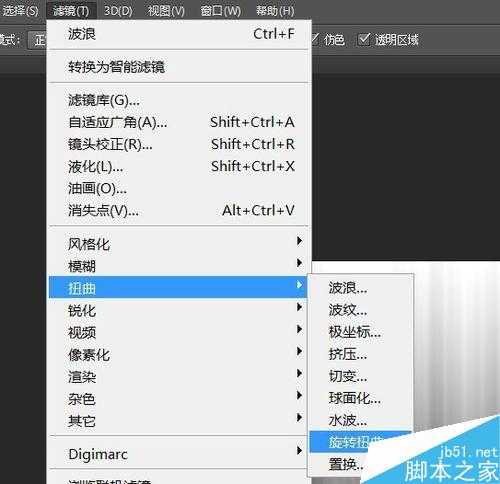Screen dimensions: 500x484
Task: Open the 视图(V) menu
Action: click(x=166, y=11)
